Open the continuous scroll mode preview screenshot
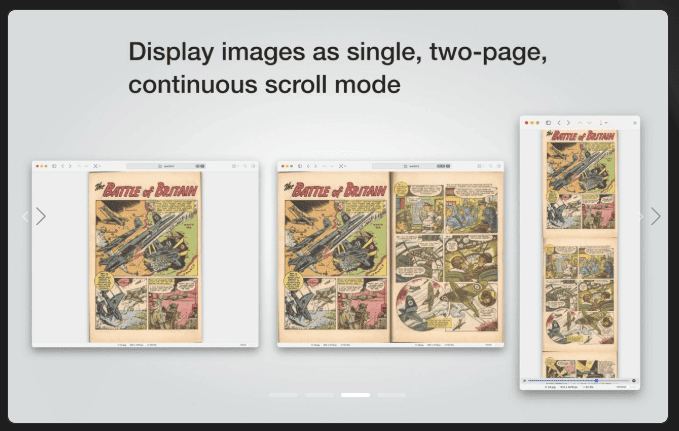The width and height of the screenshot is (679, 431). (x=580, y=253)
